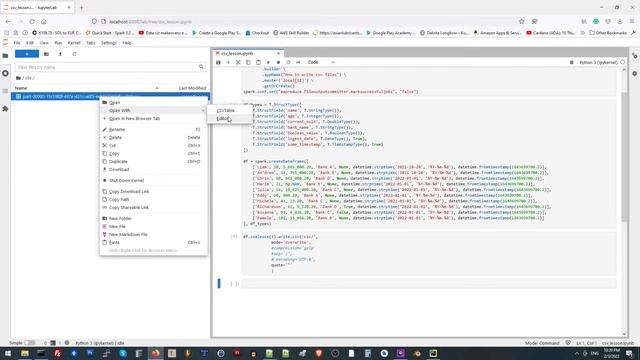Save the notebook with the disk icon

coord(218,62)
